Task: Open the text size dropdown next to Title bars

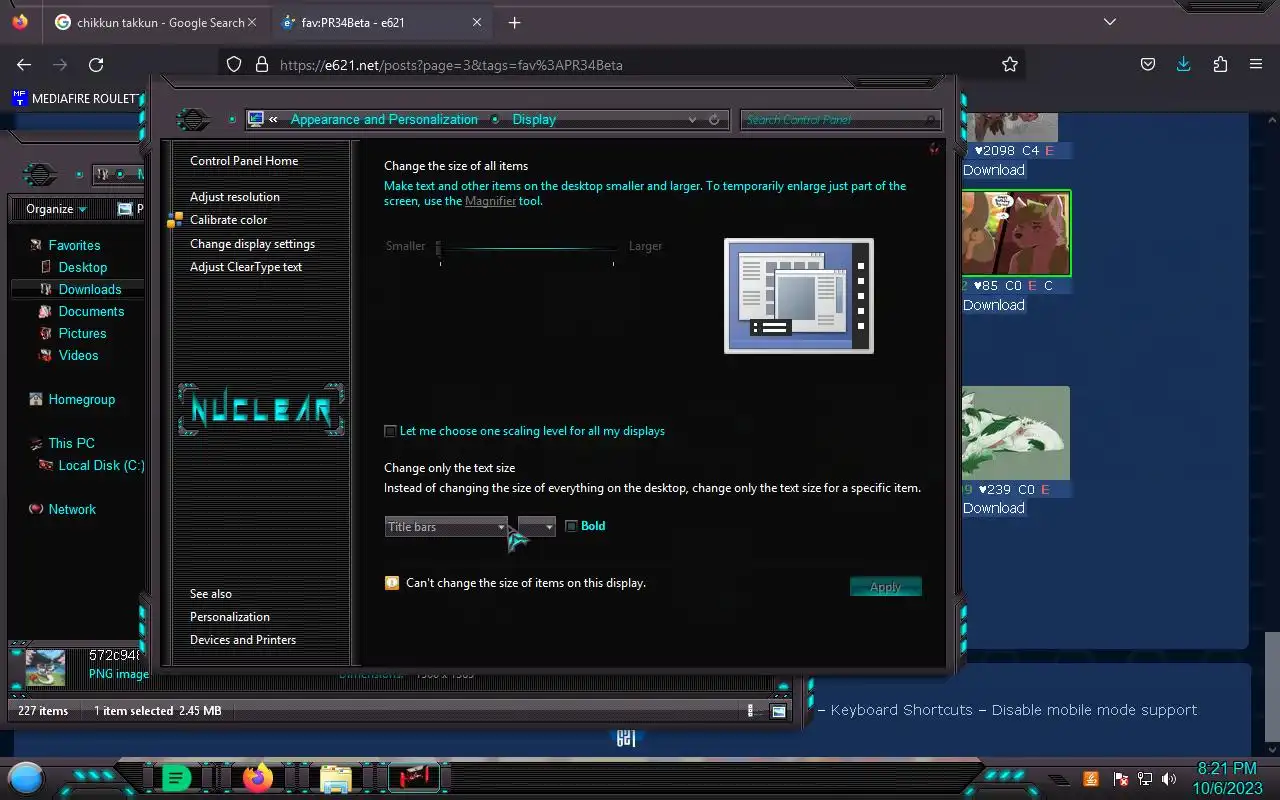Action: click(536, 527)
